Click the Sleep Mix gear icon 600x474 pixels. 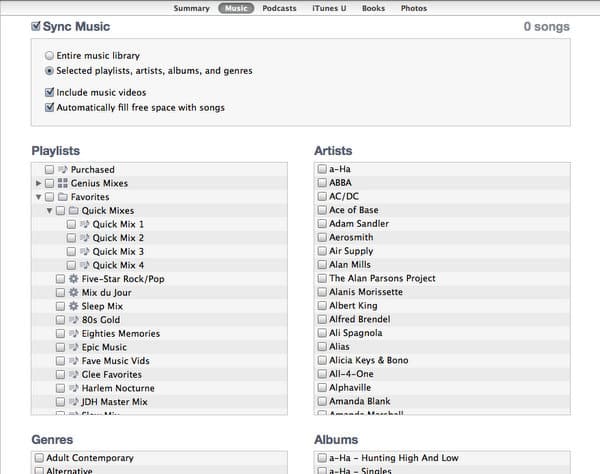(x=73, y=306)
